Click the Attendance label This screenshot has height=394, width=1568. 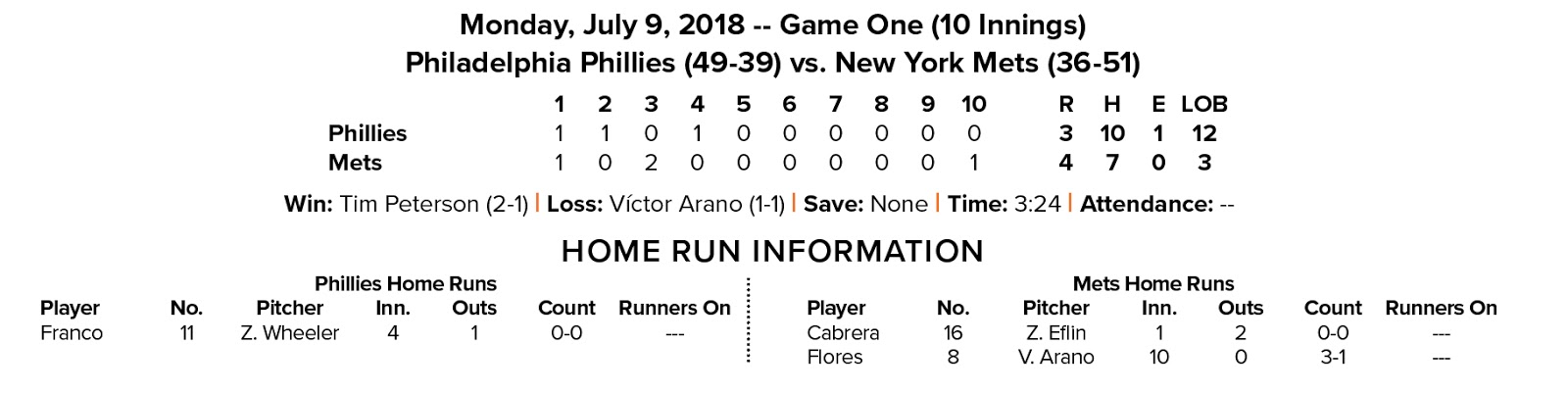[x=1147, y=204]
